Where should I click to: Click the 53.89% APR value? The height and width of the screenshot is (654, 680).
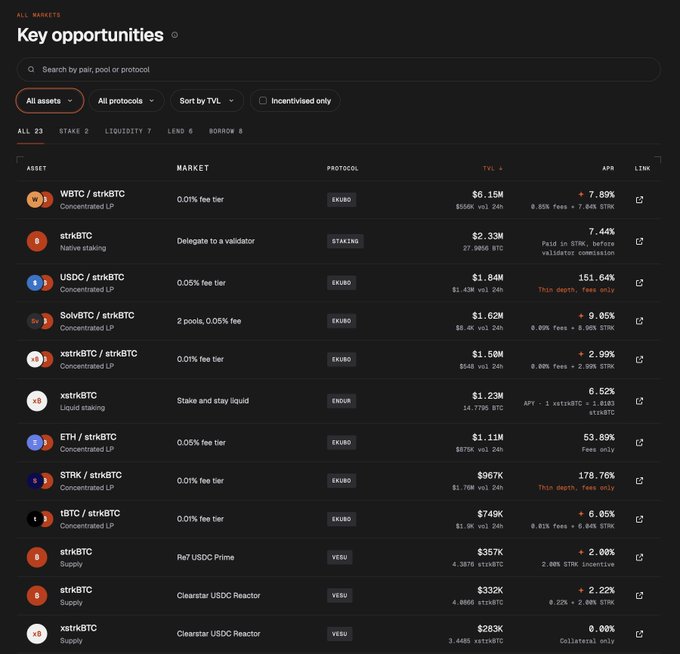pyautogui.click(x=599, y=437)
